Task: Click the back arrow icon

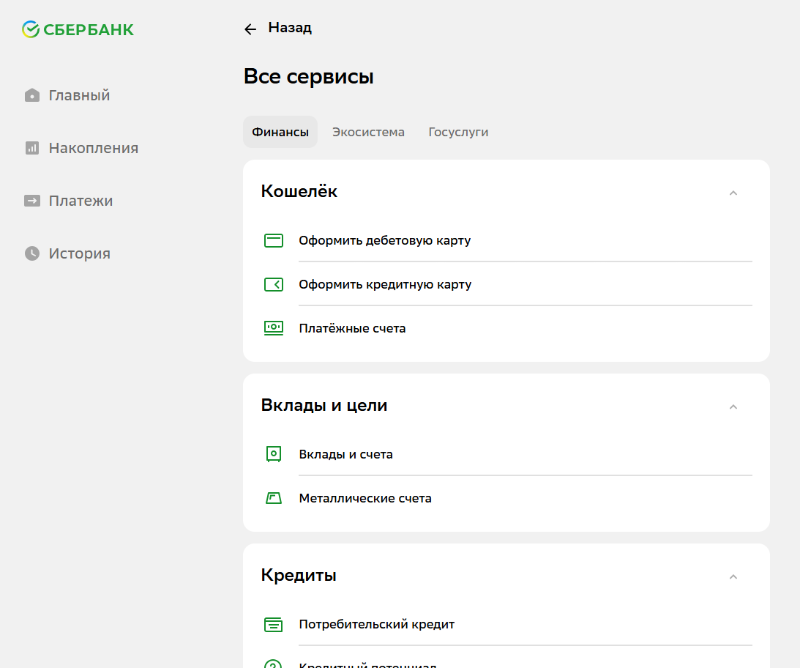Action: [250, 29]
